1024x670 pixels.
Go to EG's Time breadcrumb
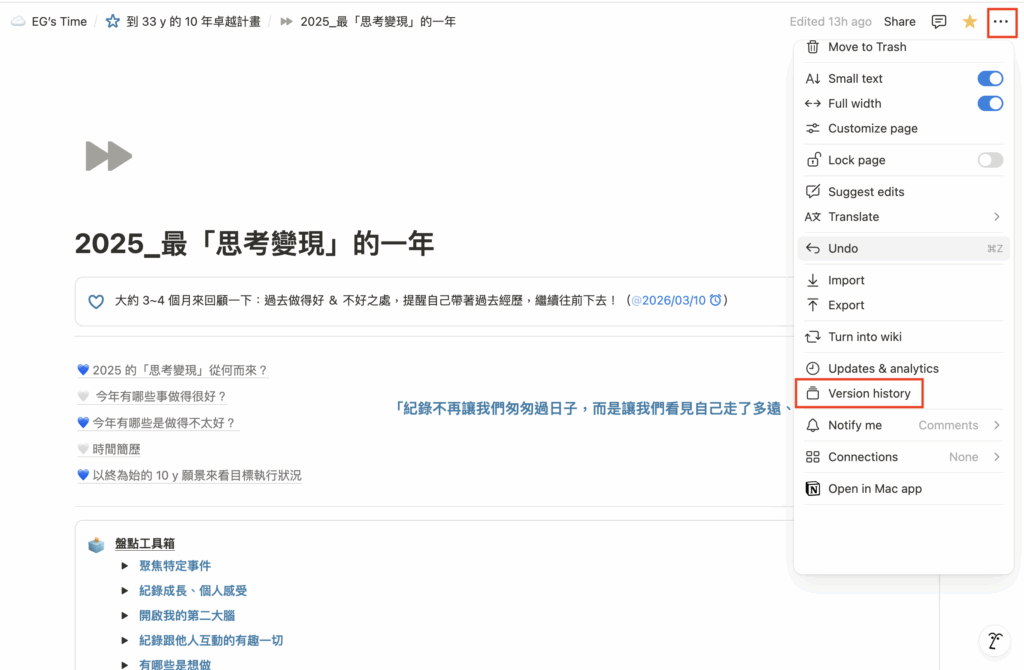pos(59,21)
